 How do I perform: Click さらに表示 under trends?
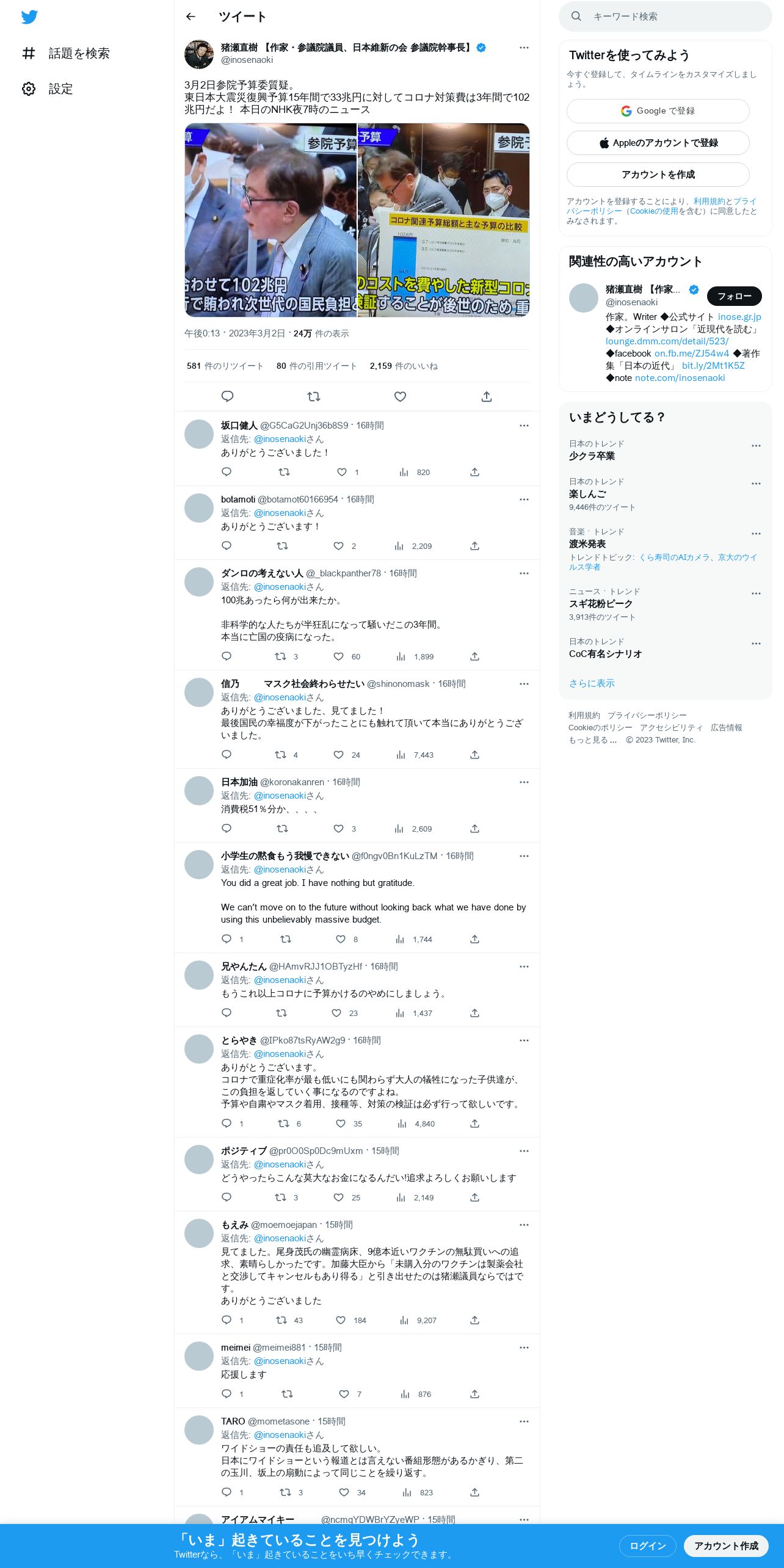pos(592,683)
